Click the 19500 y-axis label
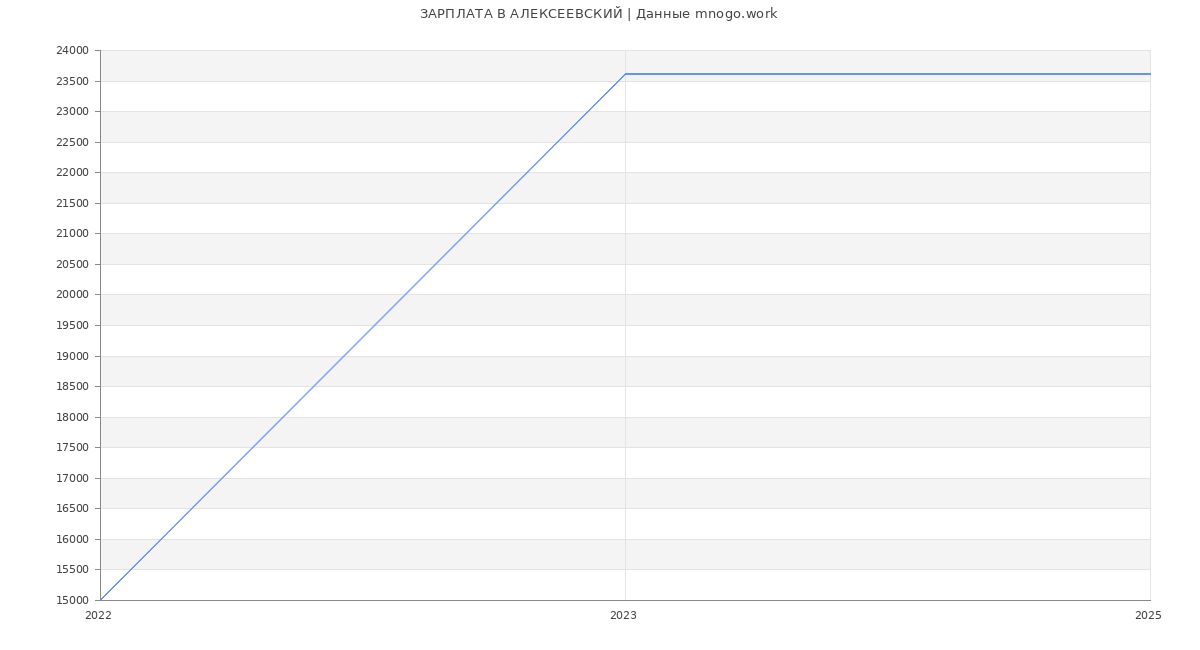This screenshot has height=650, width=1200. 72,326
